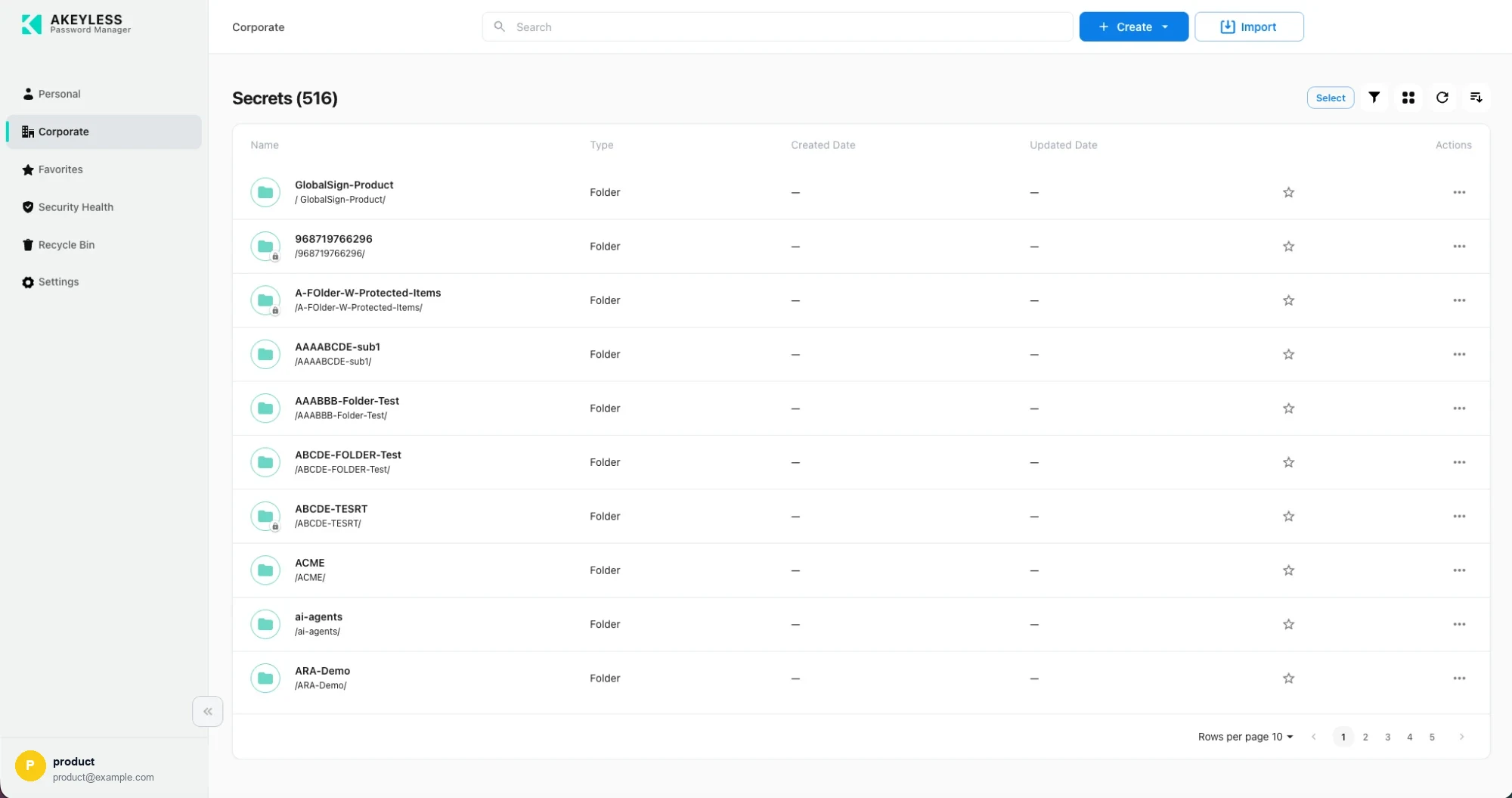Screen dimensions: 1512x798
Task: Open the Recycle Bin
Action: click(104, 245)
